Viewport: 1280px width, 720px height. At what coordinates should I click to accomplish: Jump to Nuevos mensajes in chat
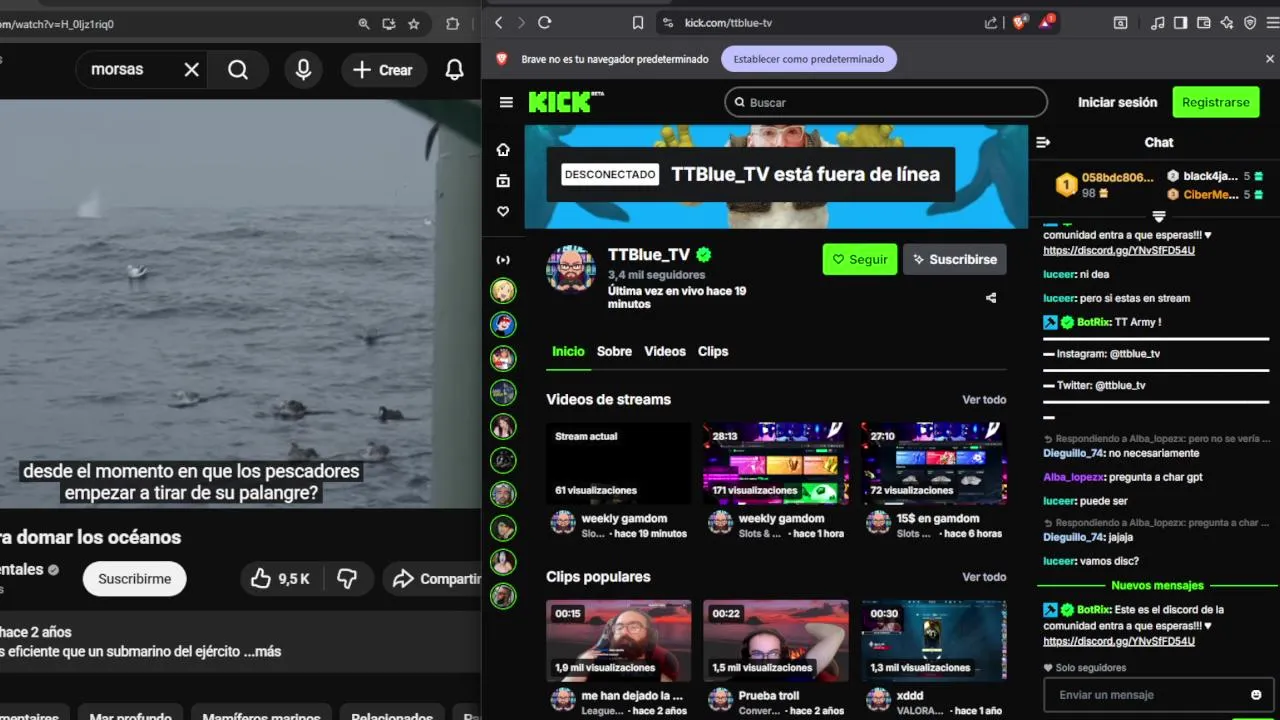point(1157,585)
